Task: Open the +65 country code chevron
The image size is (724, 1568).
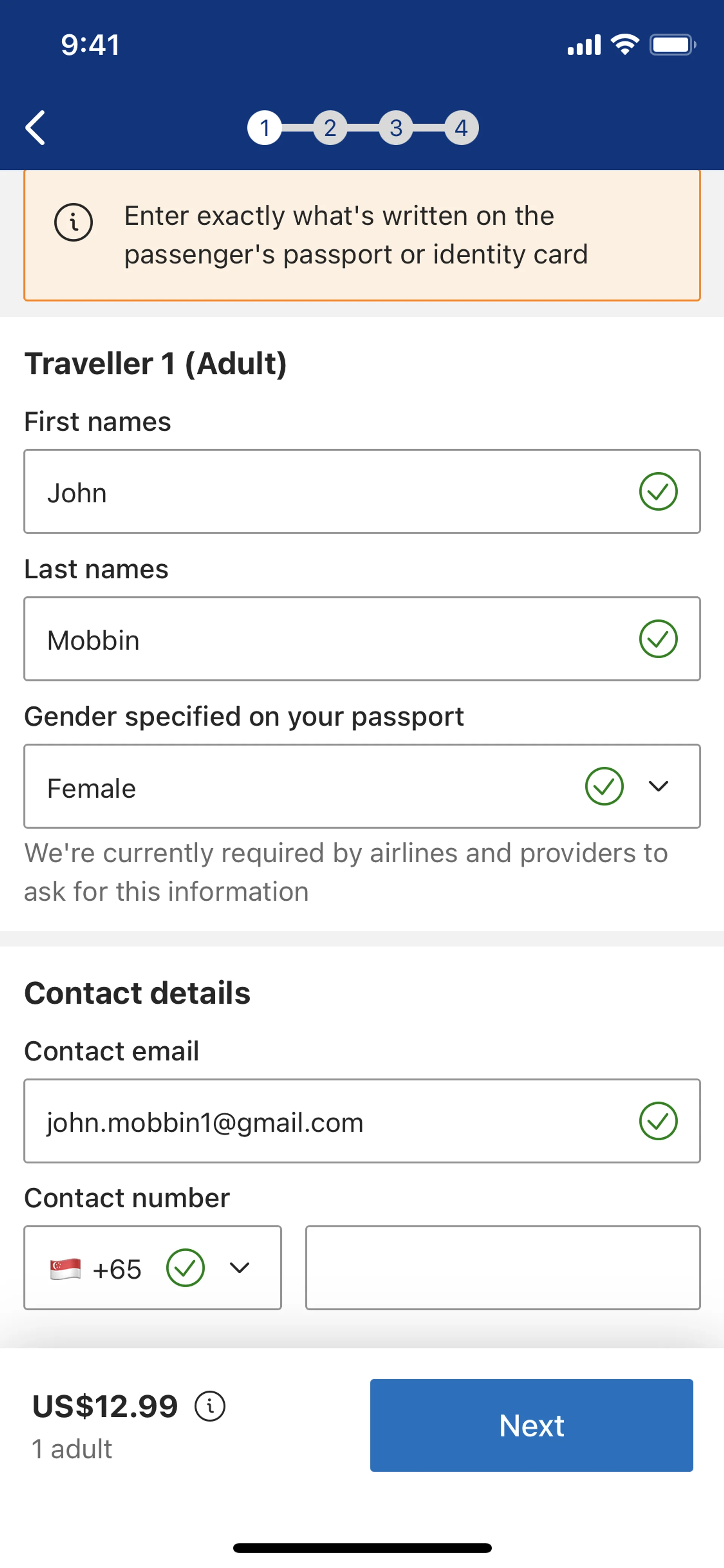Action: coord(240,1268)
